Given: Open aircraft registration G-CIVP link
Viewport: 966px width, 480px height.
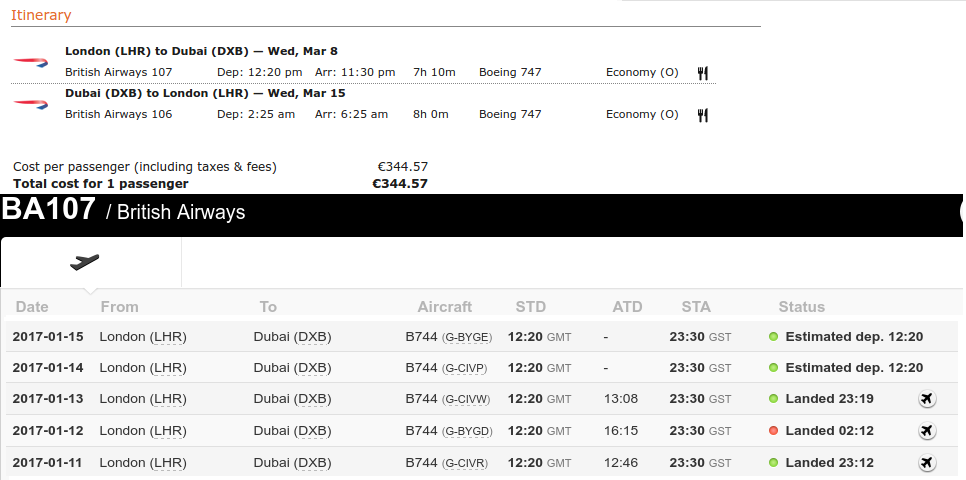Looking at the screenshot, I should point(465,368).
